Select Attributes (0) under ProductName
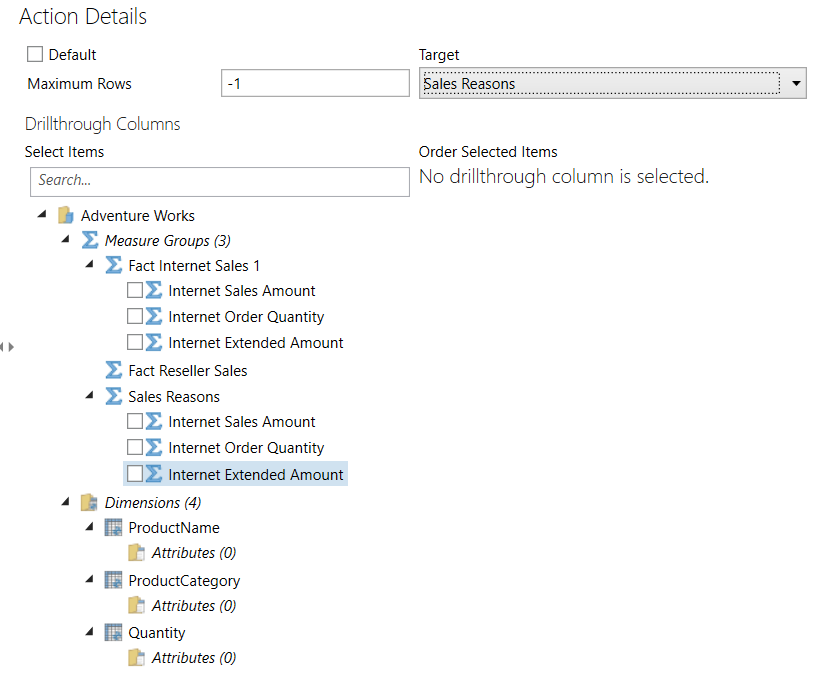825x697 pixels. pos(193,552)
